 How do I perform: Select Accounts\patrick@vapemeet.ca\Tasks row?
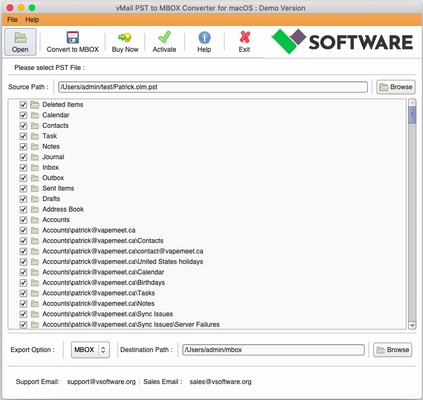coord(99,293)
